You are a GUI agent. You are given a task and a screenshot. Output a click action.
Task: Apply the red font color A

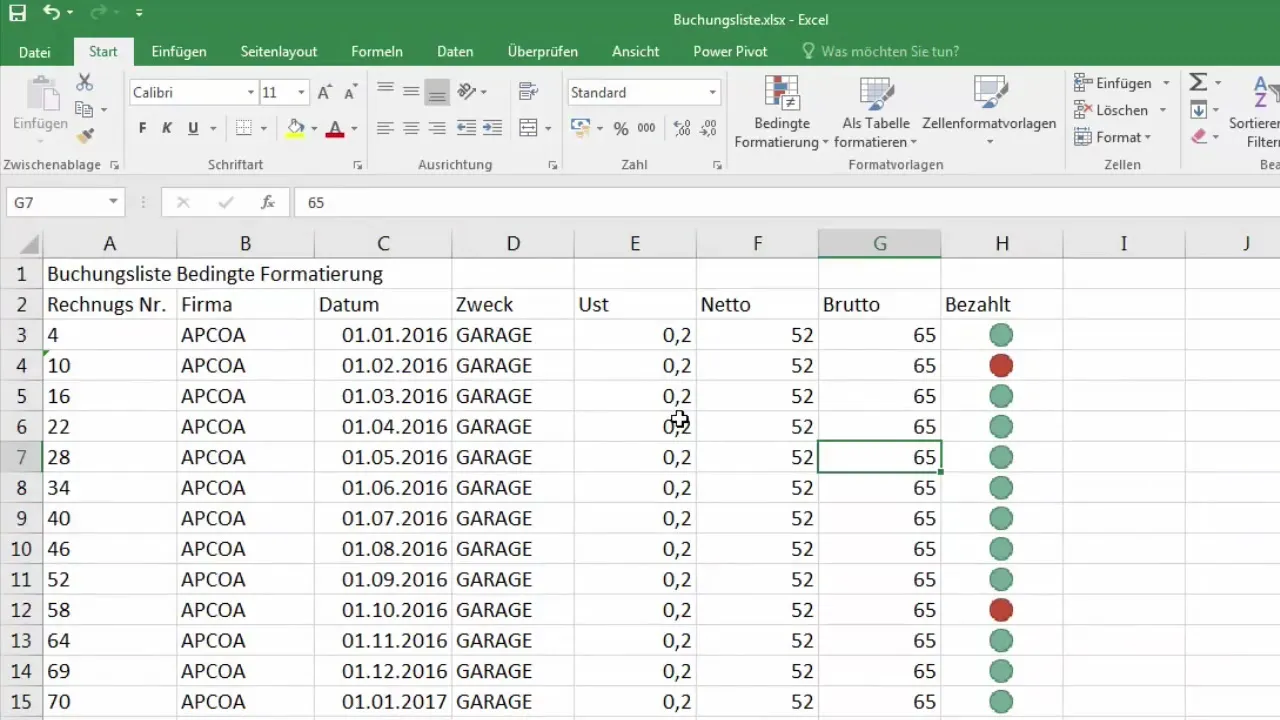click(334, 128)
